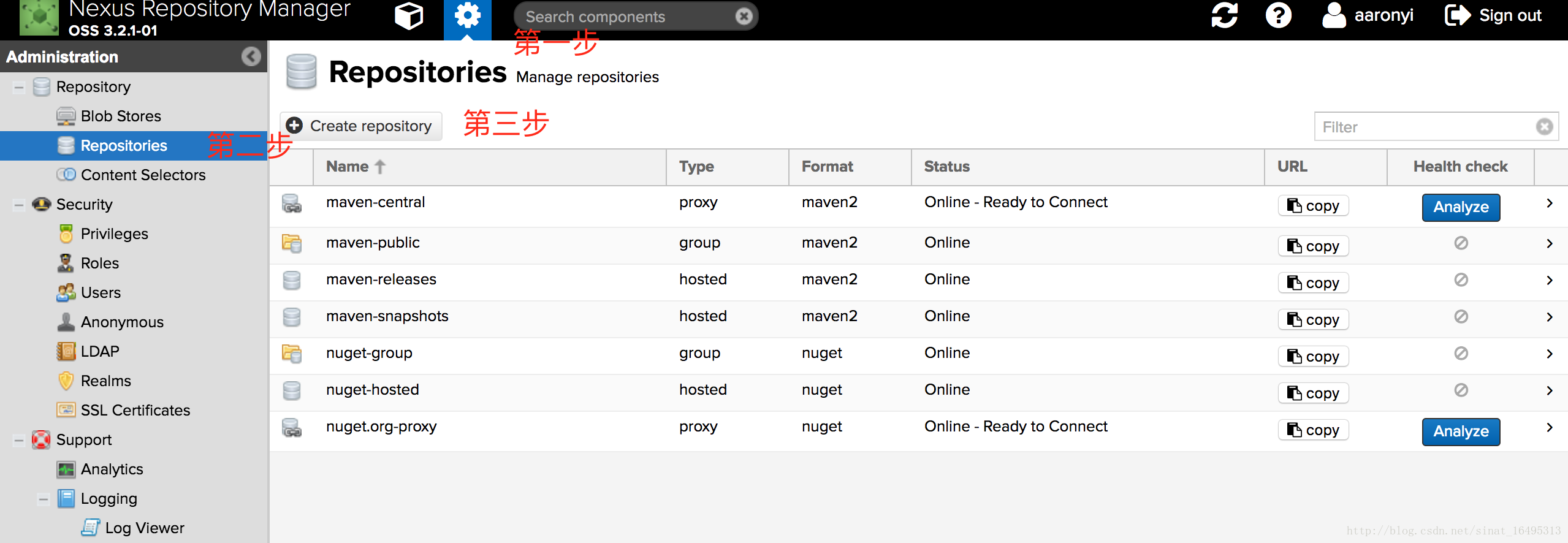The width and height of the screenshot is (1568, 543).
Task: Collapse the Support tree node
Action: [19, 440]
